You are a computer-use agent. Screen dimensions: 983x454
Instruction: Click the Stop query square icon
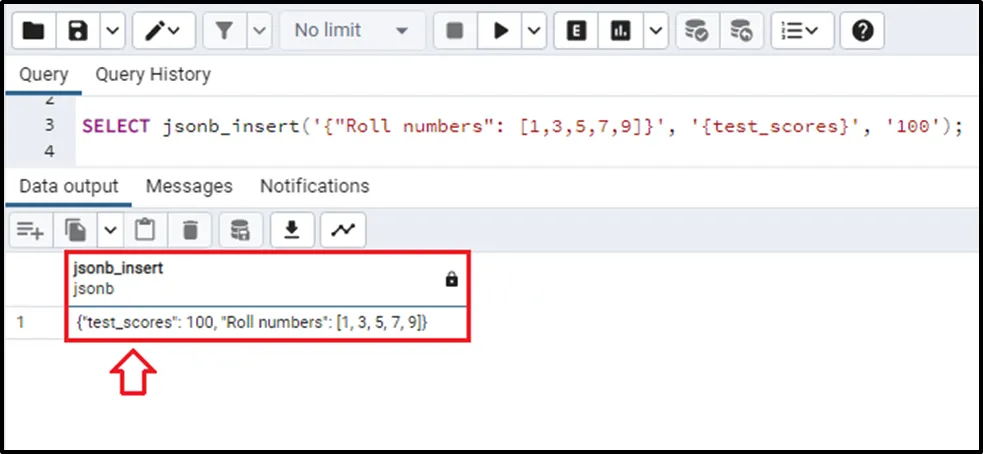[x=455, y=31]
